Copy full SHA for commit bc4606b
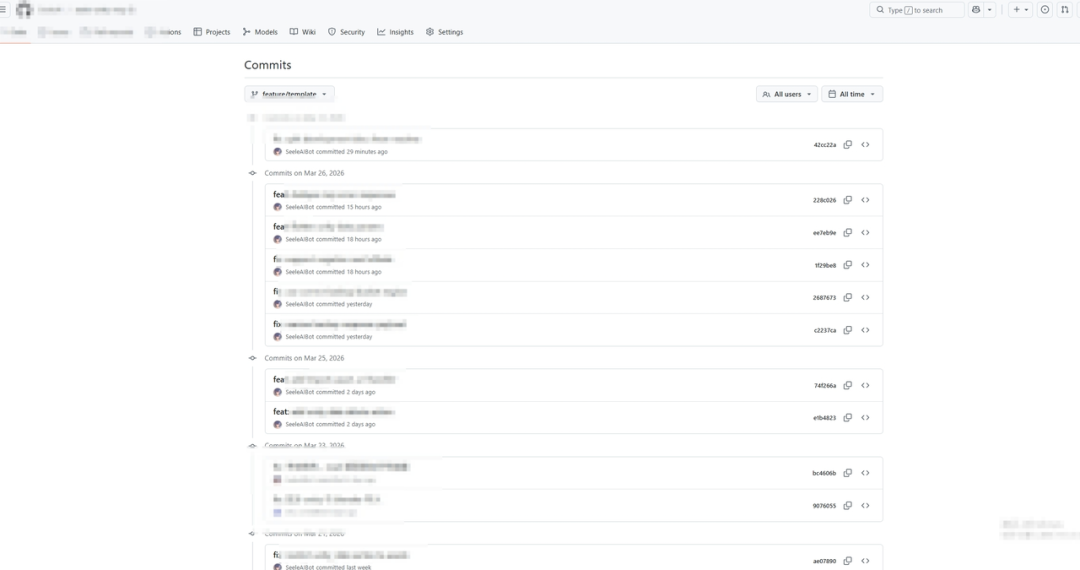Image resolution: width=1080 pixels, height=570 pixels. pos(847,473)
